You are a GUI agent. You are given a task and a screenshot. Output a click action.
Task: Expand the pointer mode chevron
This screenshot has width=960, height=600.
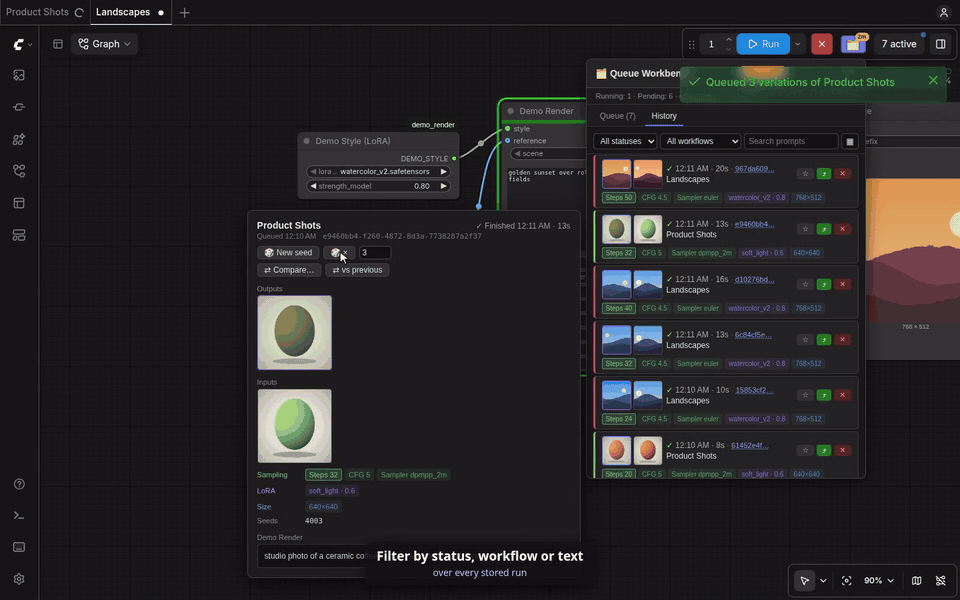coord(823,580)
